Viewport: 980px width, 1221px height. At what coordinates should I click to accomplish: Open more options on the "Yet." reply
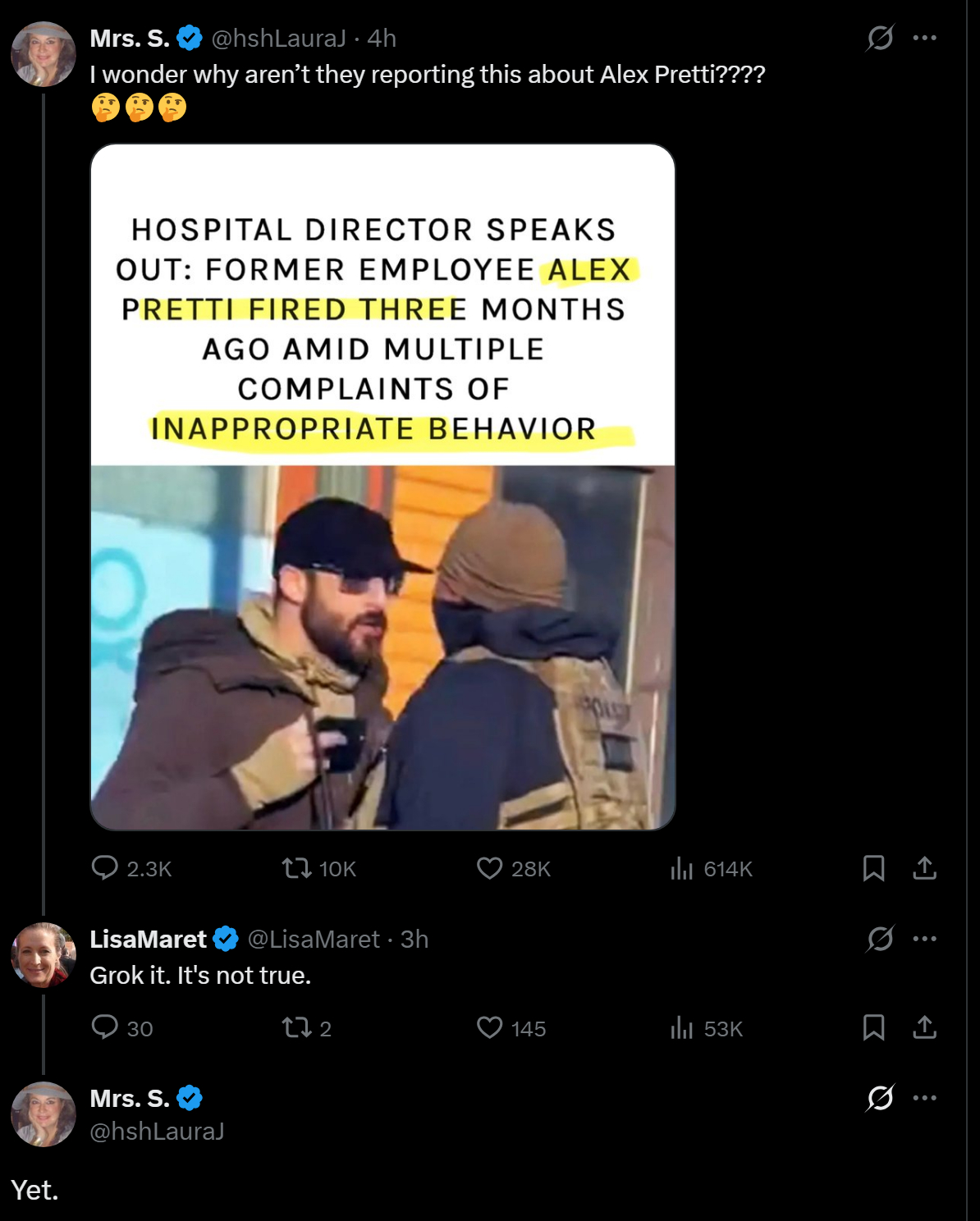coord(925,1098)
